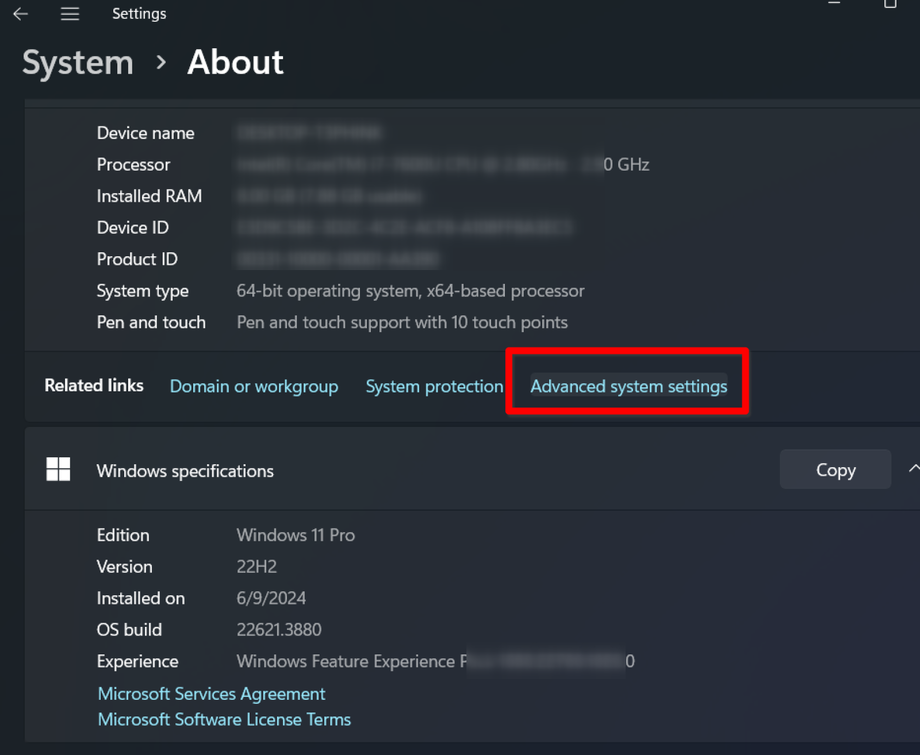Click the Settings window title text

pos(139,14)
